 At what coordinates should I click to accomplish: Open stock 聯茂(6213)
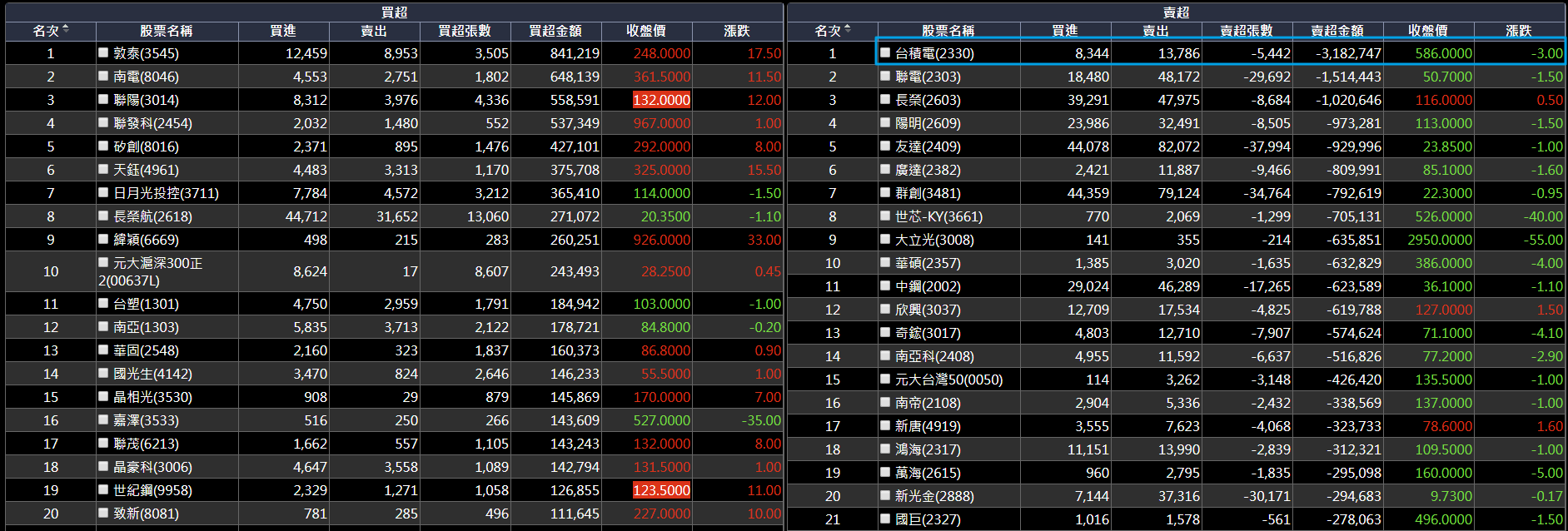point(146,444)
